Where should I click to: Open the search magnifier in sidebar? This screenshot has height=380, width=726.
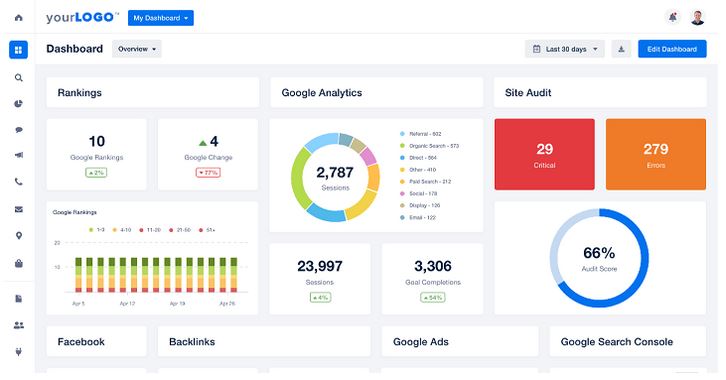(x=19, y=78)
